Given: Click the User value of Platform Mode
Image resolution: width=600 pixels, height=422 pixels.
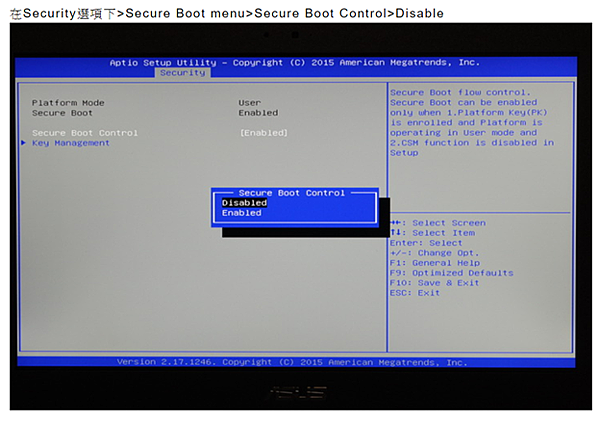Looking at the screenshot, I should pyautogui.click(x=249, y=103).
